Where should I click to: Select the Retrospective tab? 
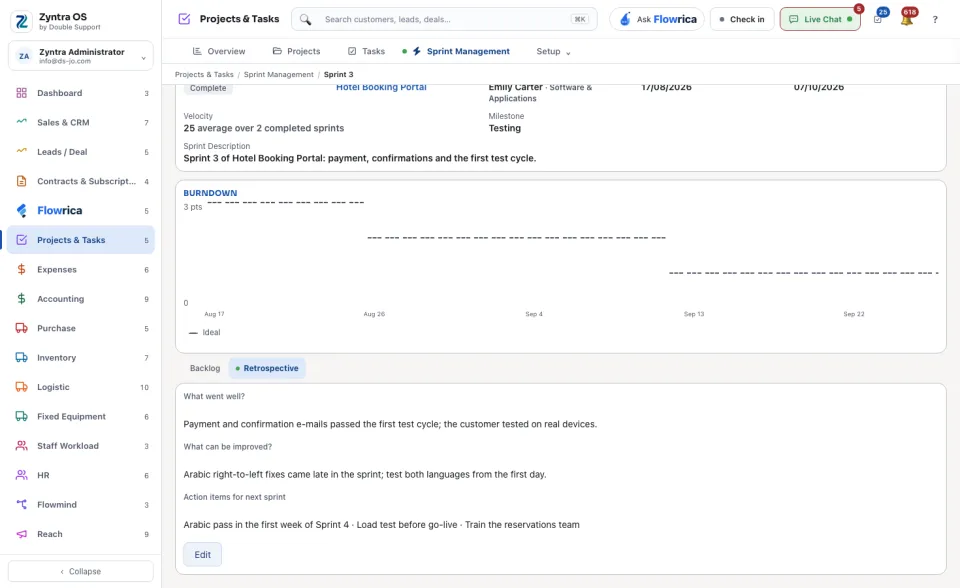[267, 368]
